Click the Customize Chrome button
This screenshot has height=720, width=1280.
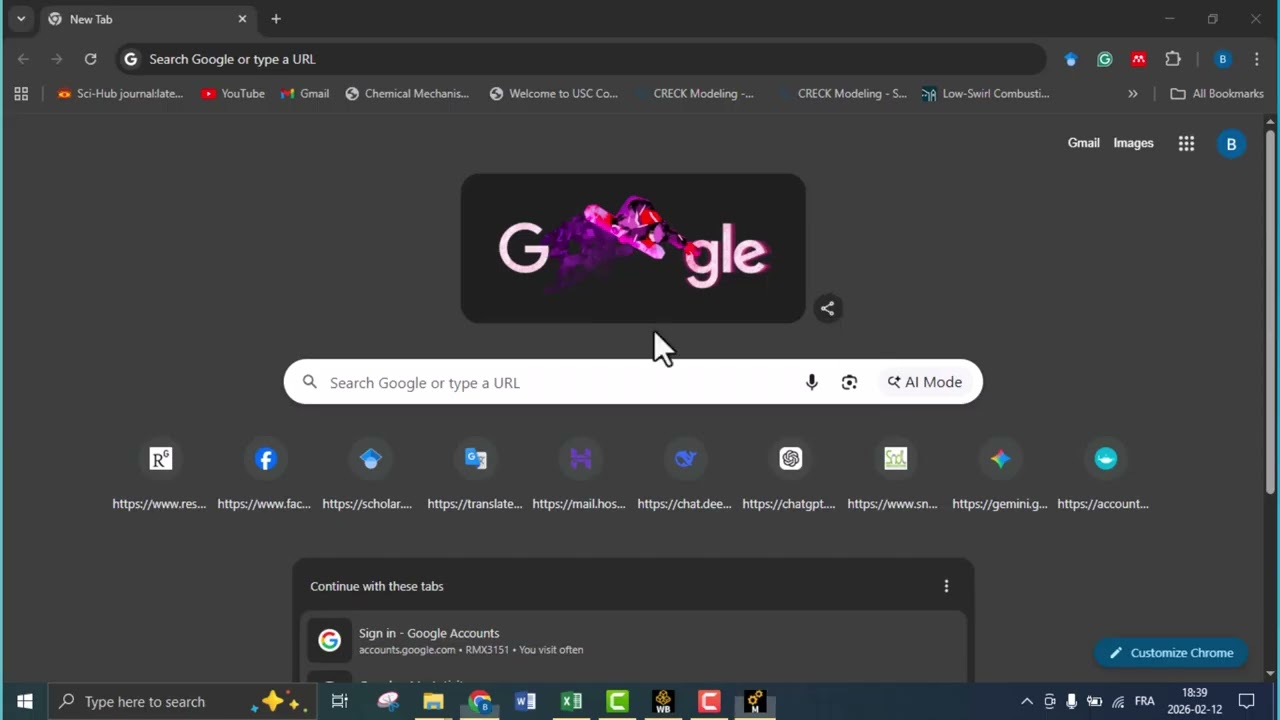1171,653
